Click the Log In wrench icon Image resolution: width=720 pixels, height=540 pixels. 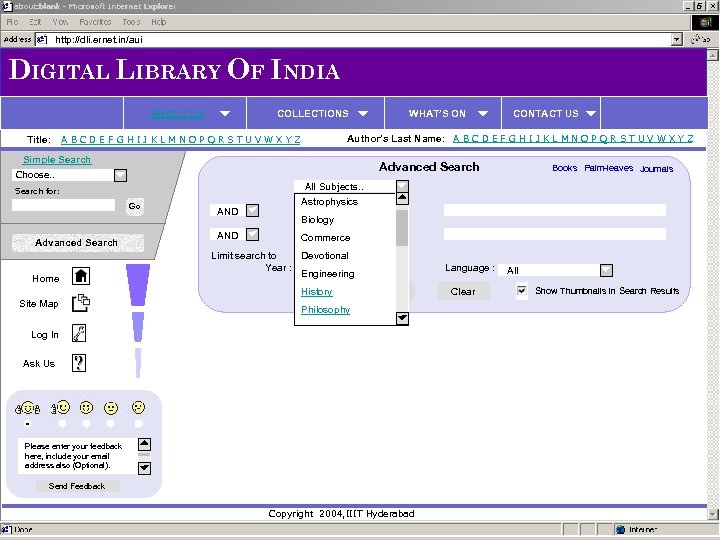click(79, 333)
